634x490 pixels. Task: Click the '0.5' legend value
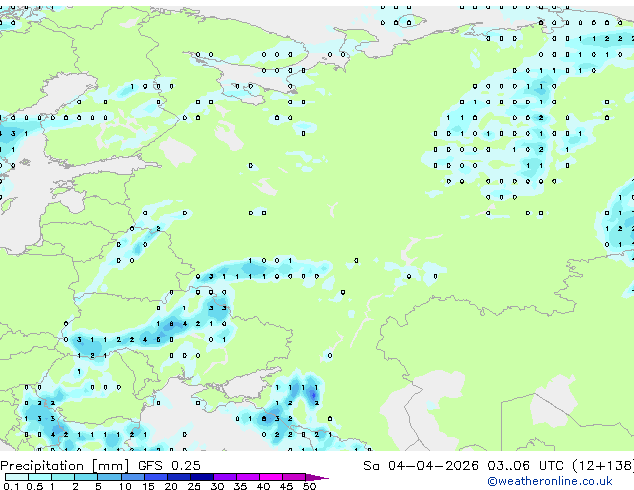34,486
